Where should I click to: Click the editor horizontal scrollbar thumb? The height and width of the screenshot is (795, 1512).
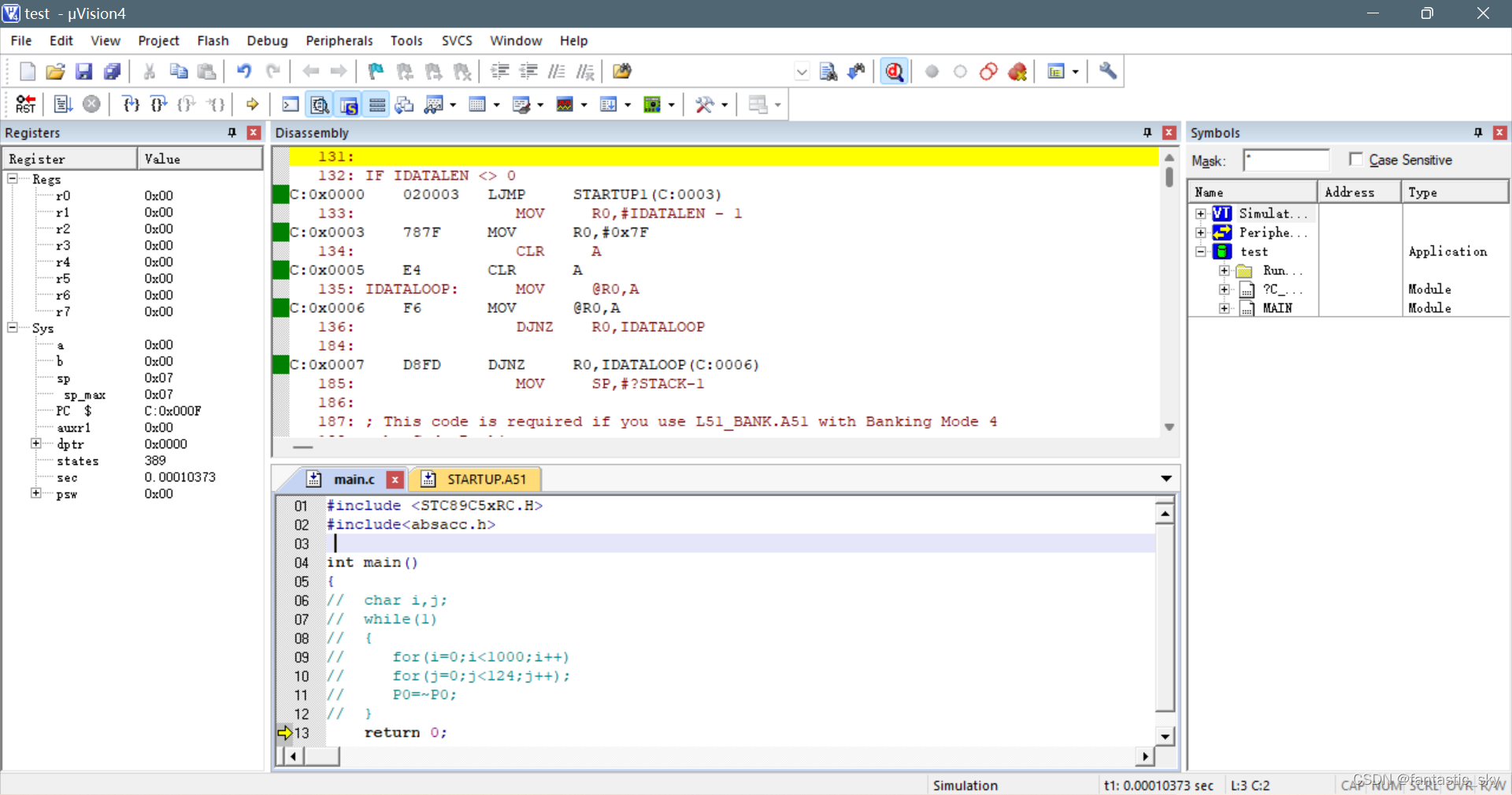(x=322, y=756)
